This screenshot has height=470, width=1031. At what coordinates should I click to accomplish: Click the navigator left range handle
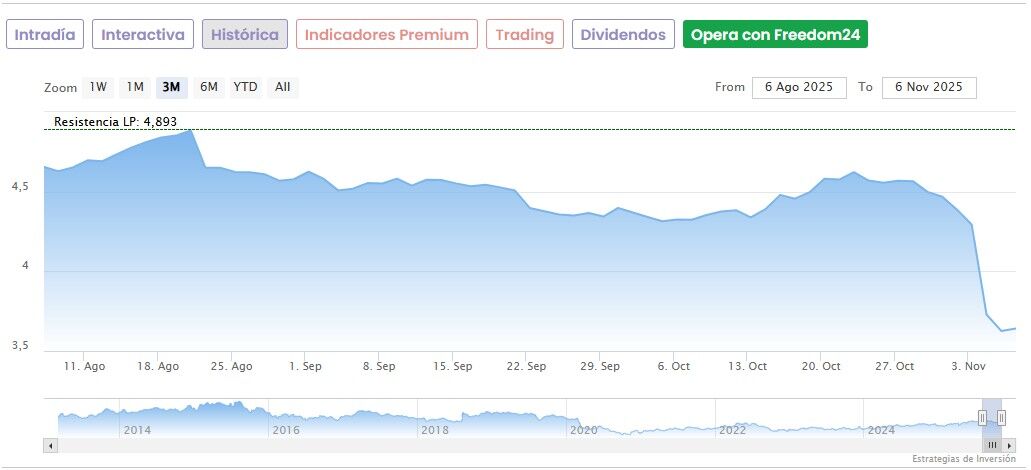pyautogui.click(x=982, y=418)
